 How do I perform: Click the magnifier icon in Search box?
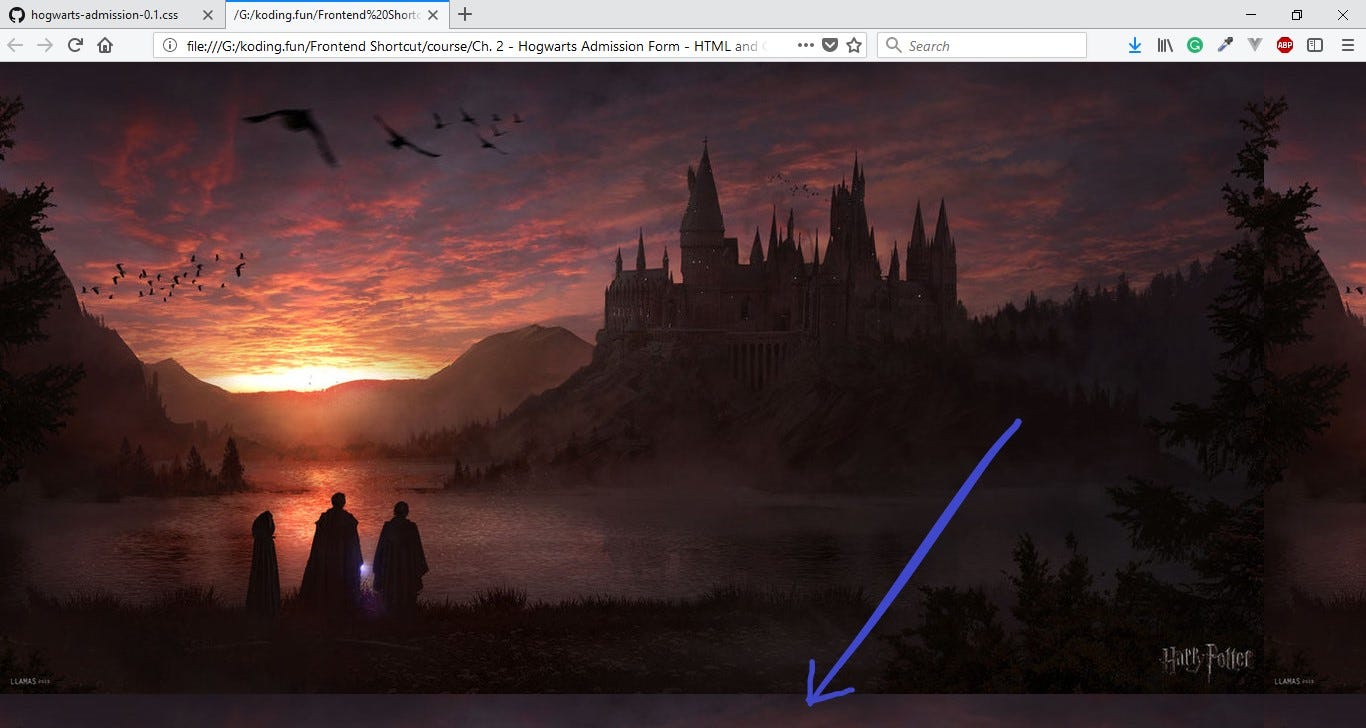(x=893, y=45)
